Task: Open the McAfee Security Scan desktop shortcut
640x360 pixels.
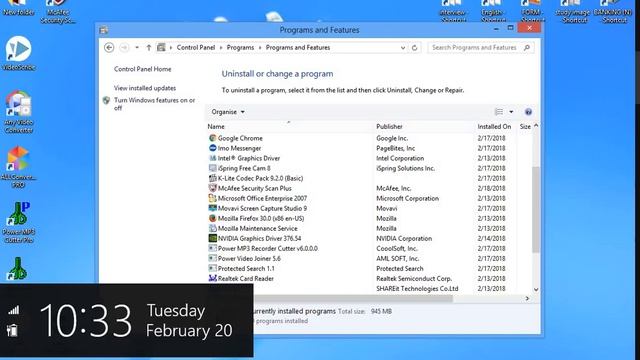Action: tap(58, 12)
